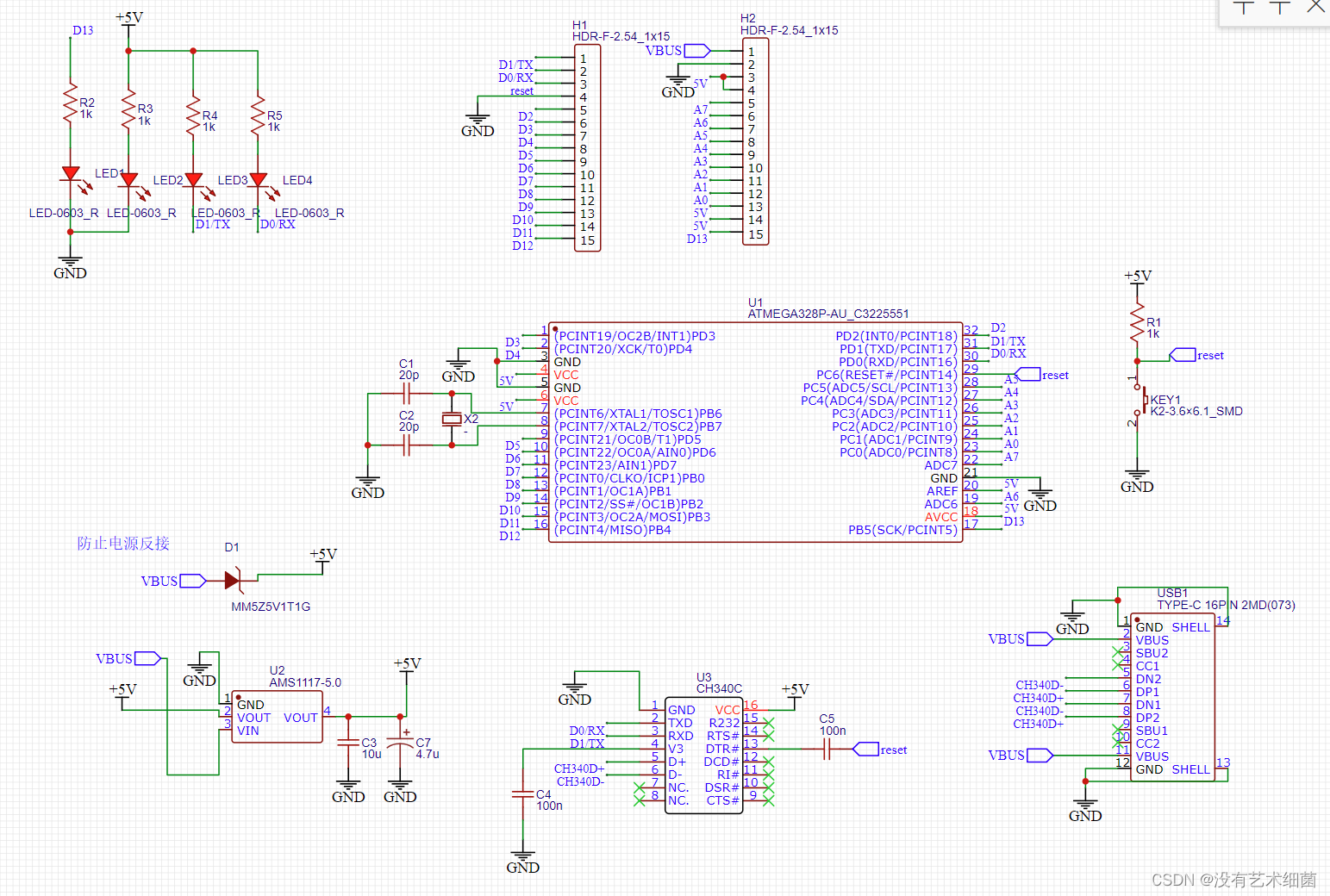Click the GND symbol under capacitor C4
The width and height of the screenshot is (1330, 896).
pyautogui.click(x=522, y=862)
